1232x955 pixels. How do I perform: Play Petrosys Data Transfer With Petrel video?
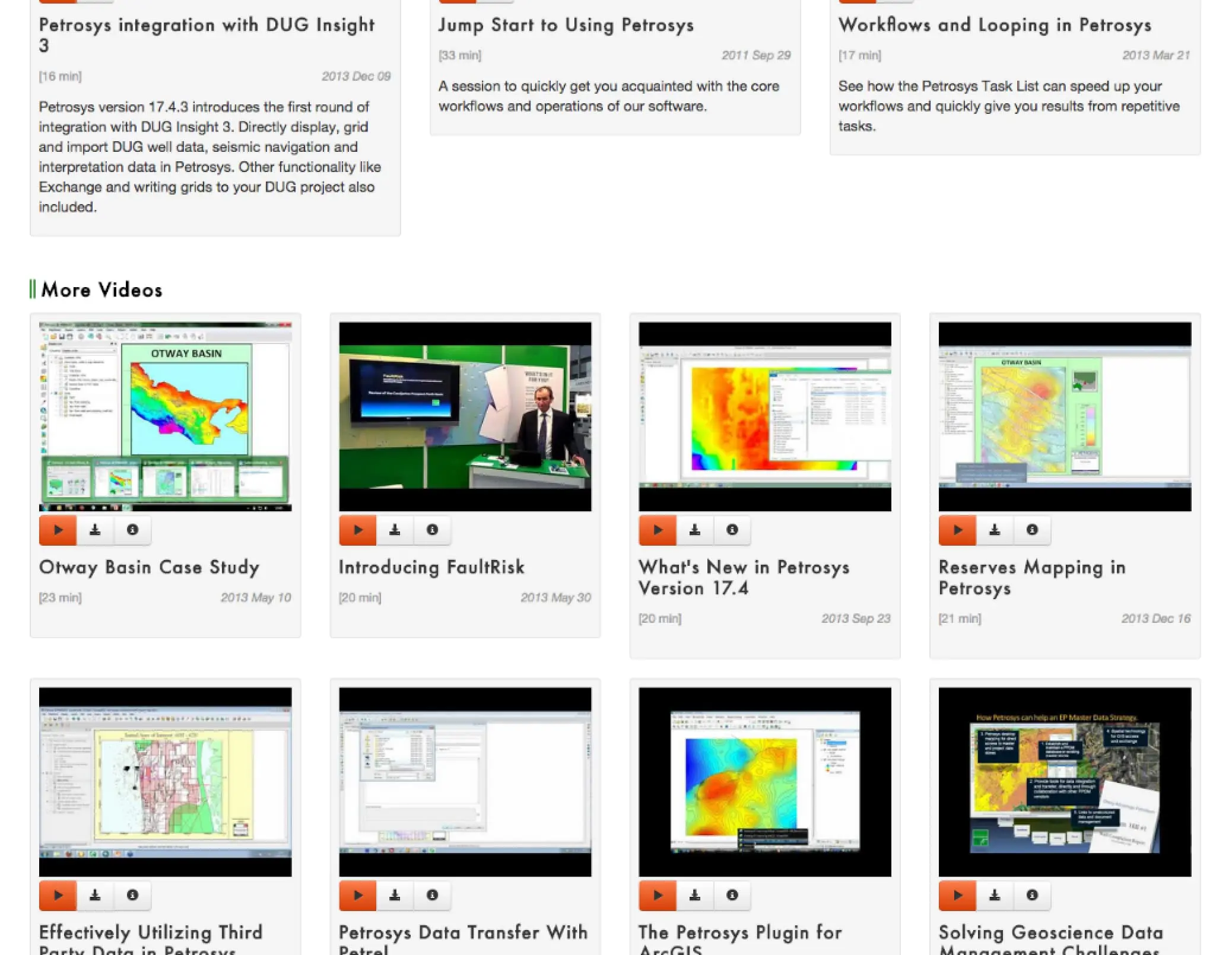tap(357, 895)
